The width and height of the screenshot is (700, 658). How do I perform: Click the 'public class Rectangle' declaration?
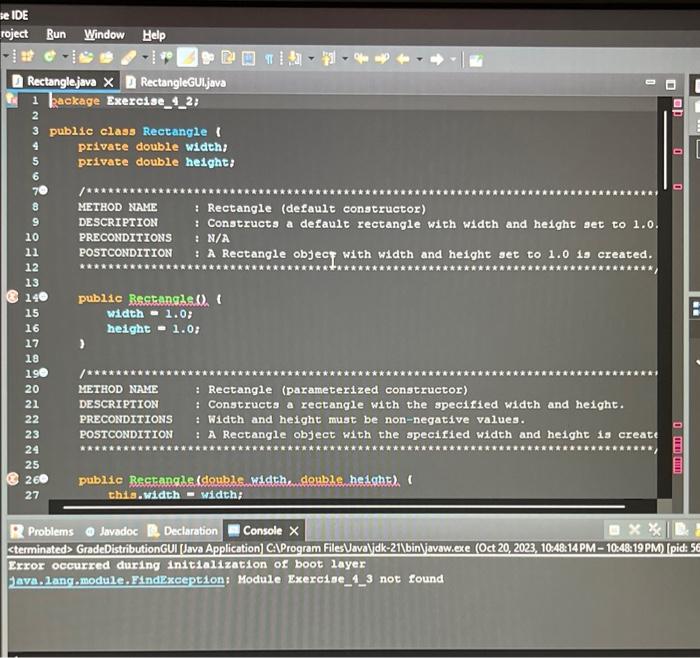(135, 131)
